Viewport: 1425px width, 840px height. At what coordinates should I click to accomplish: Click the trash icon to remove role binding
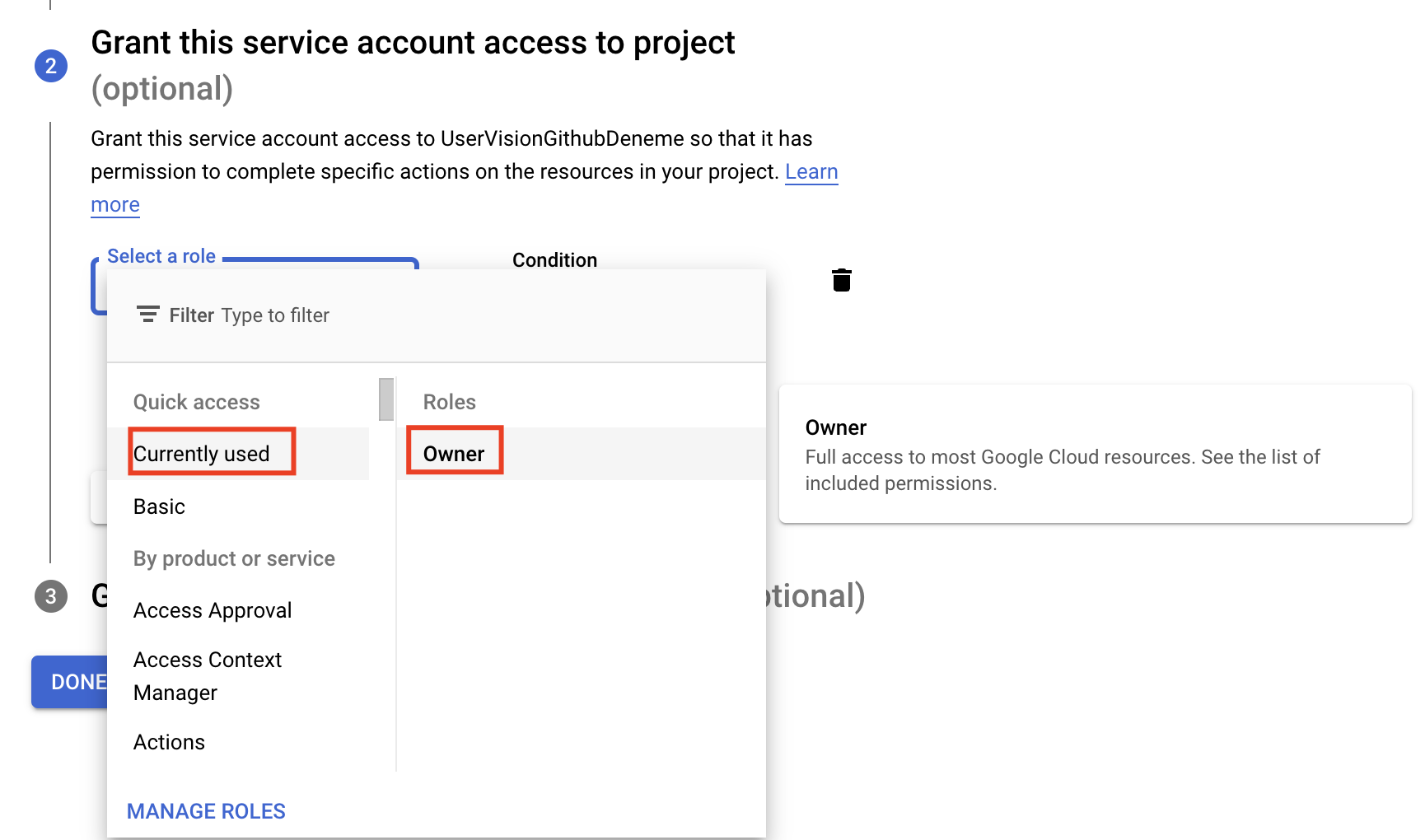841,280
